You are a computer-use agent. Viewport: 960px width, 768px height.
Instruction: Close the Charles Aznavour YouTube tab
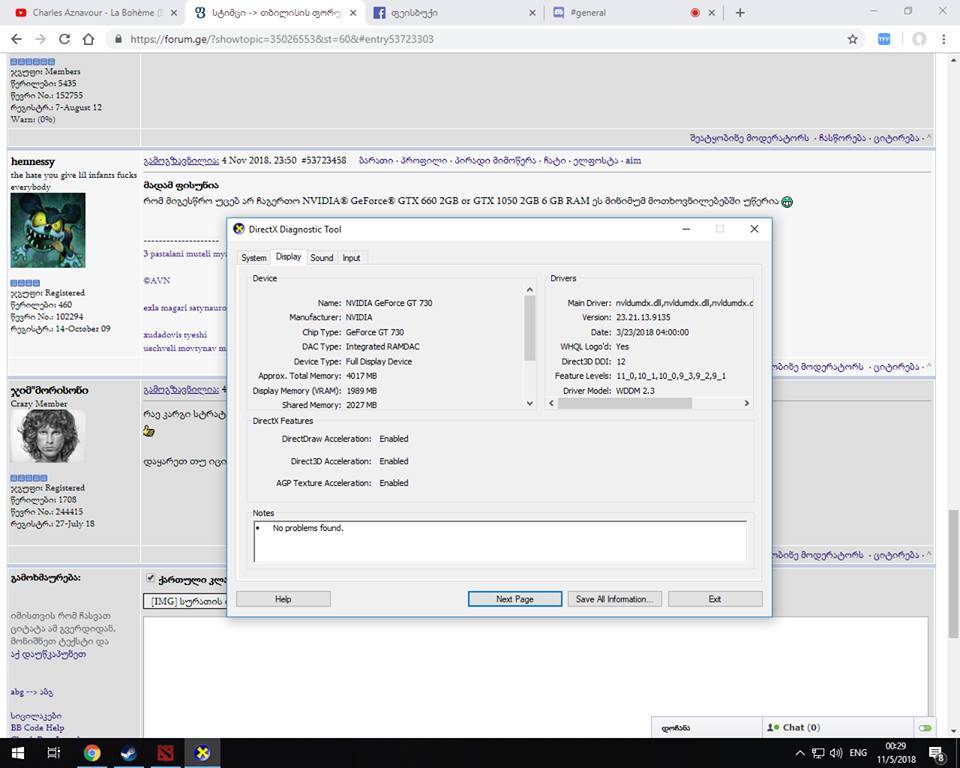[x=174, y=12]
